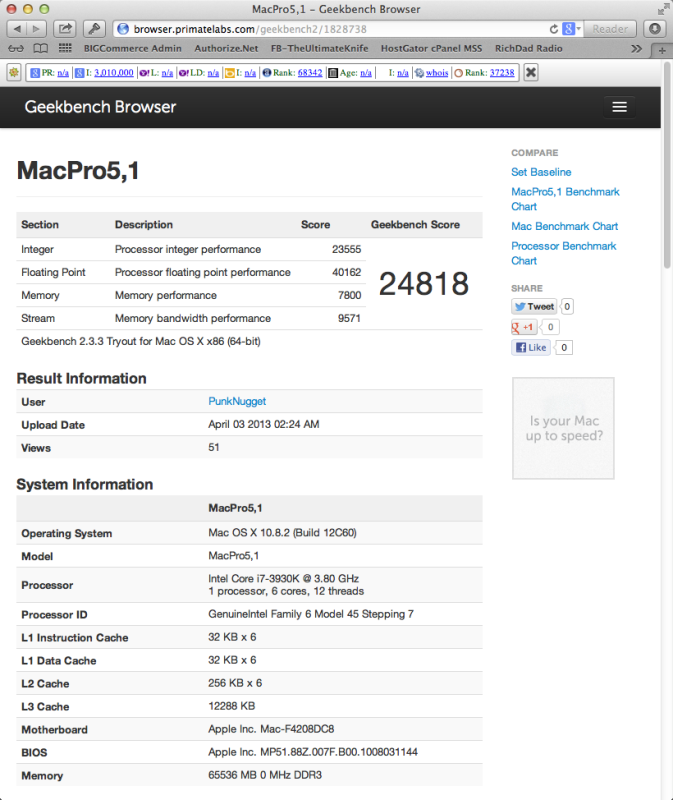
Task: Reload the page with the refresh icon
Action: (x=554, y=29)
